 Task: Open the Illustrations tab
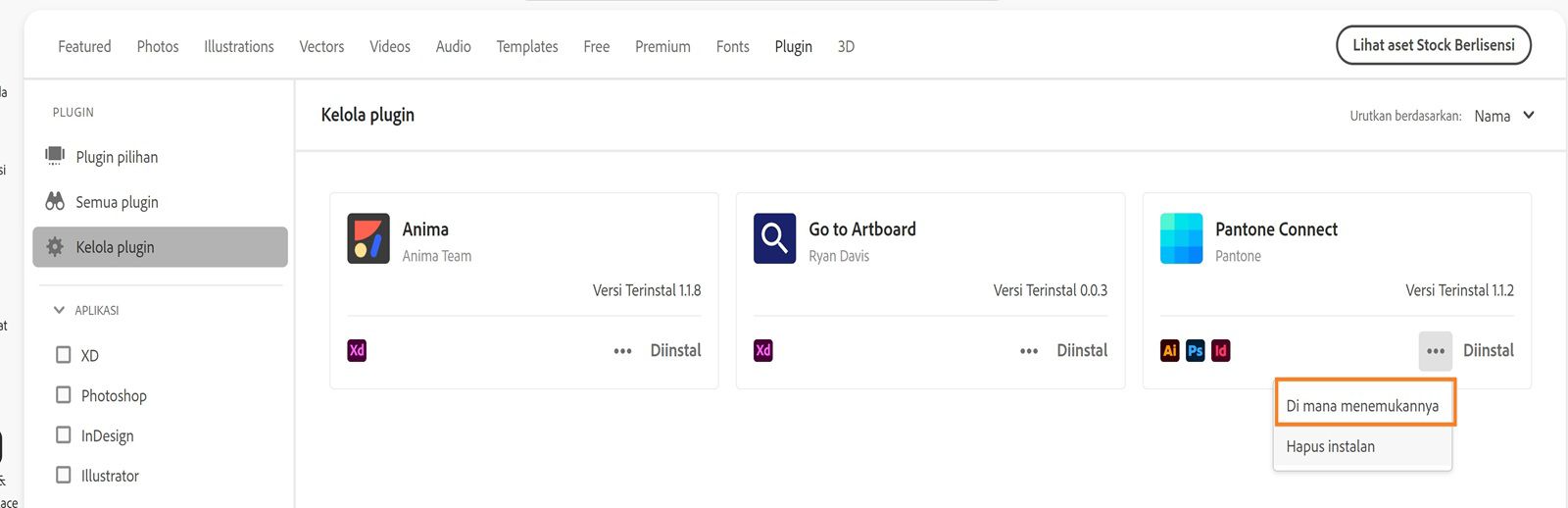click(239, 46)
